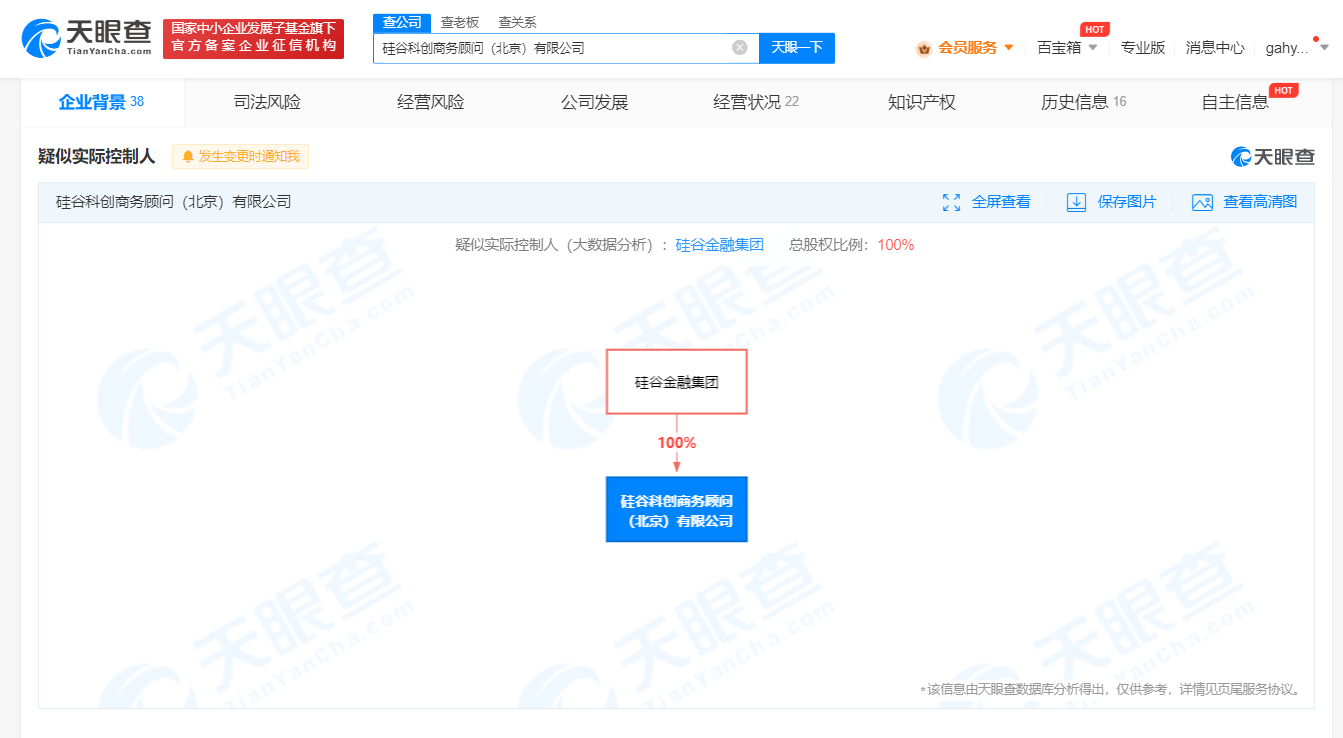
Task: Click the blue 硅谷科创商务顾问 company node
Action: pyautogui.click(x=677, y=510)
